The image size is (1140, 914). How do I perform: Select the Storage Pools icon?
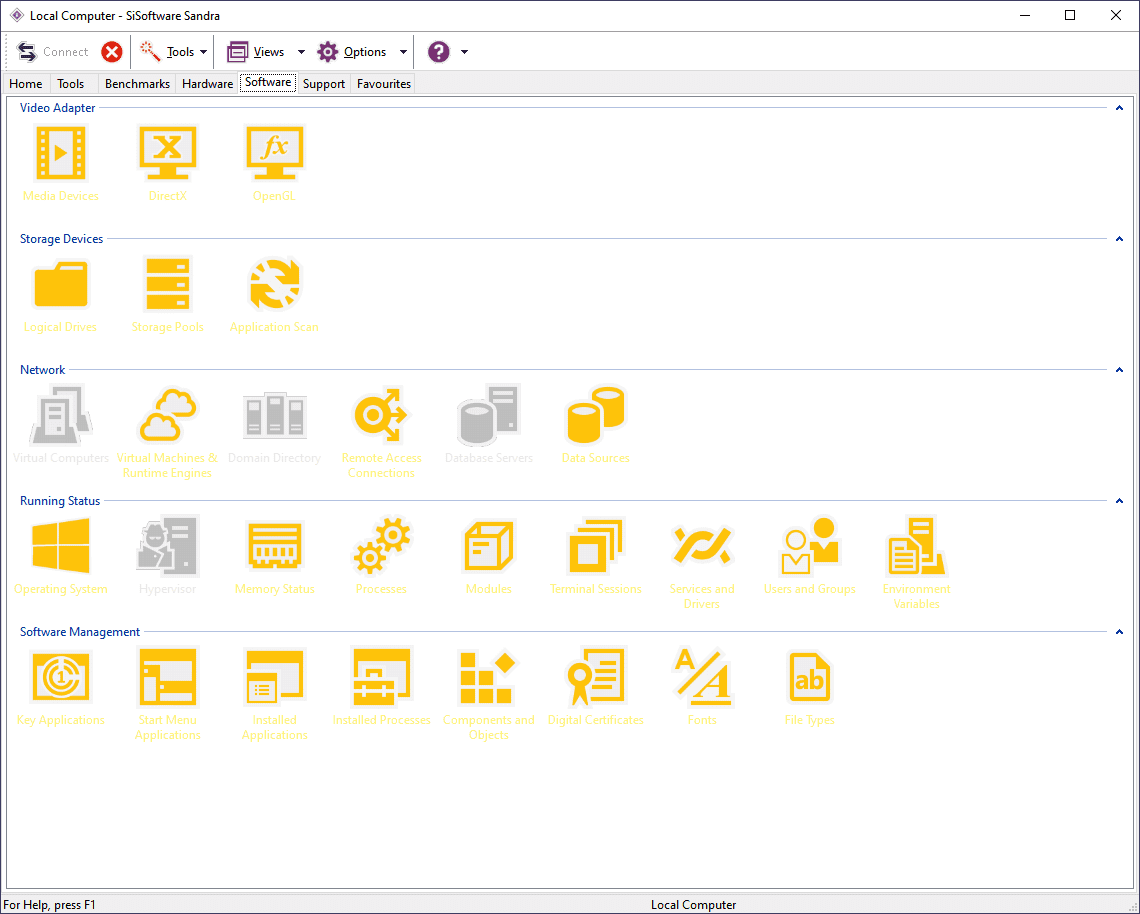167,284
